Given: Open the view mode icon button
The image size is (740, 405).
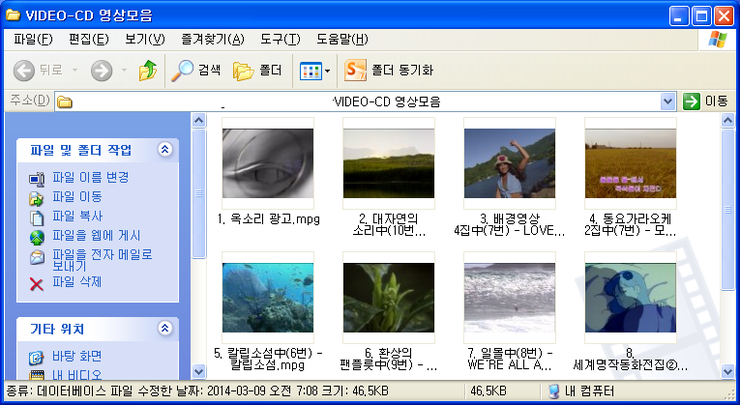Looking at the screenshot, I should tap(310, 71).
